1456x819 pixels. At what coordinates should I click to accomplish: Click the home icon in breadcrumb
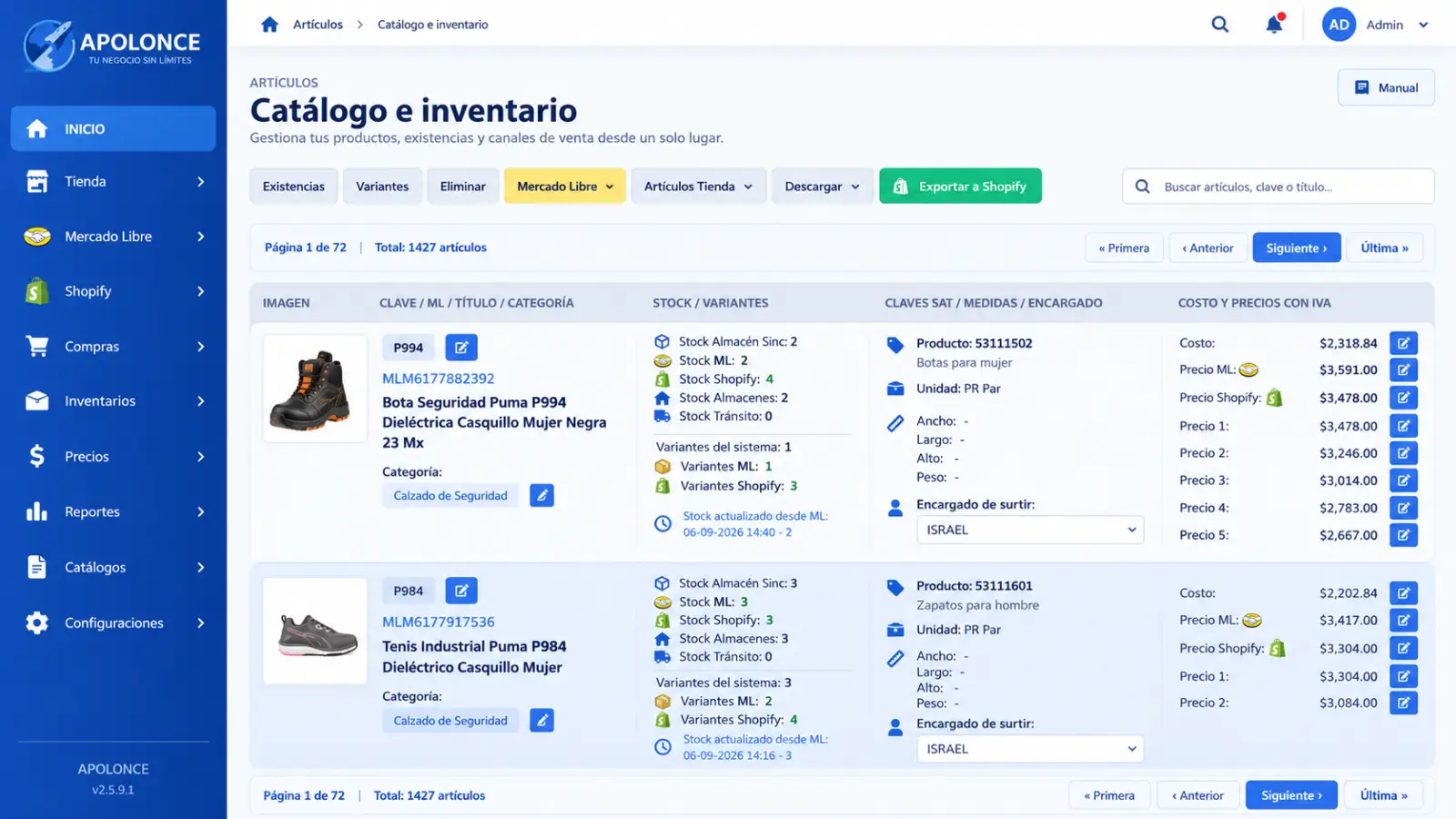coord(269,25)
